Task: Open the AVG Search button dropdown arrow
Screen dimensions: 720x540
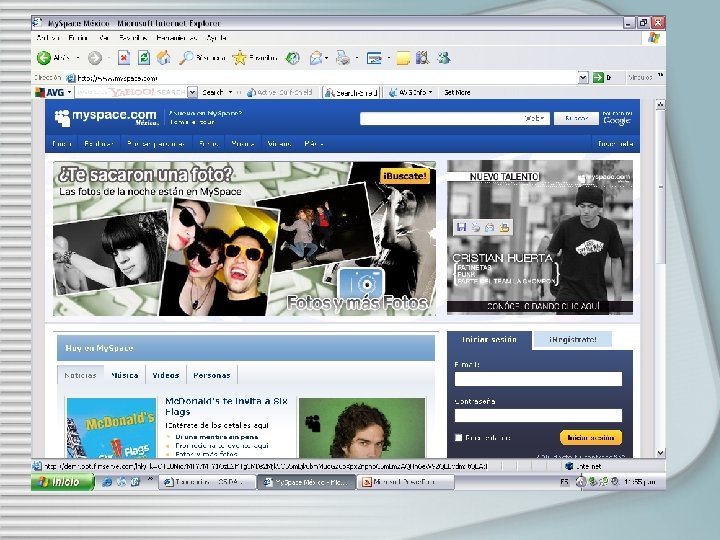Action: (x=231, y=92)
